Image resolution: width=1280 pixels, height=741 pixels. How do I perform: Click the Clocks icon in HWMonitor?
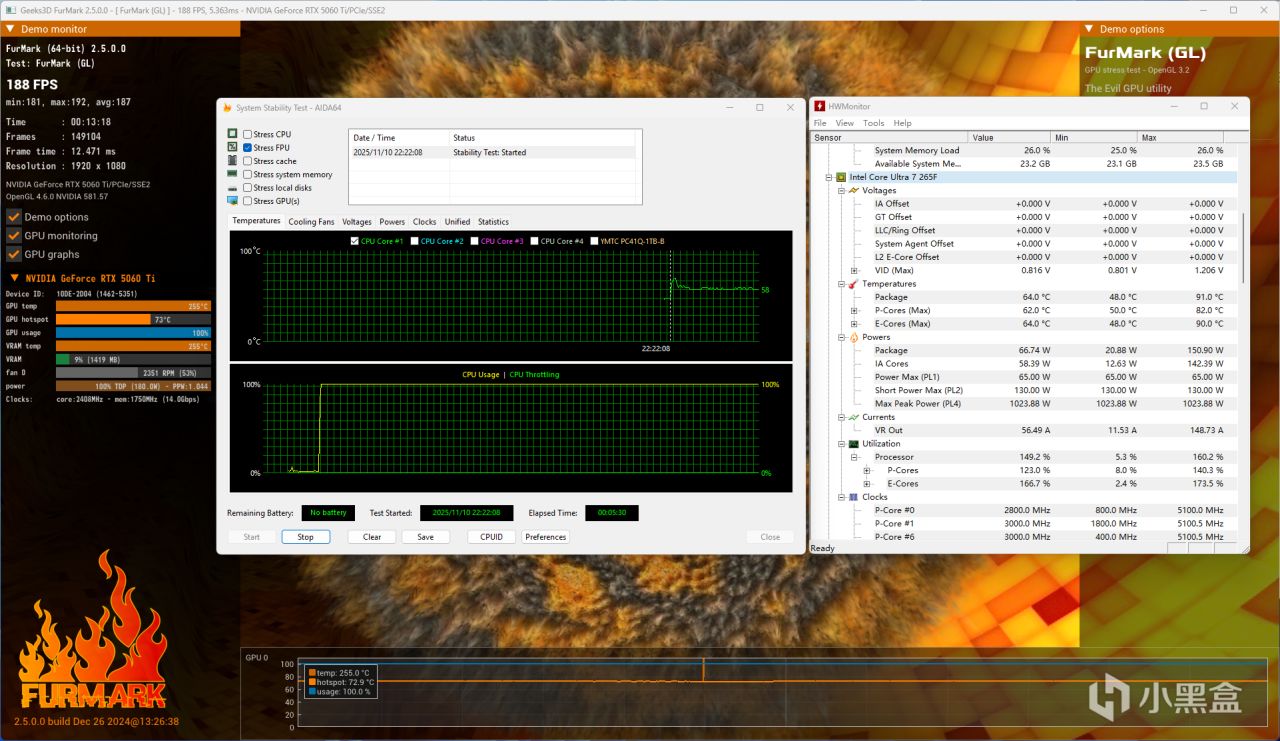pyautogui.click(x=854, y=497)
